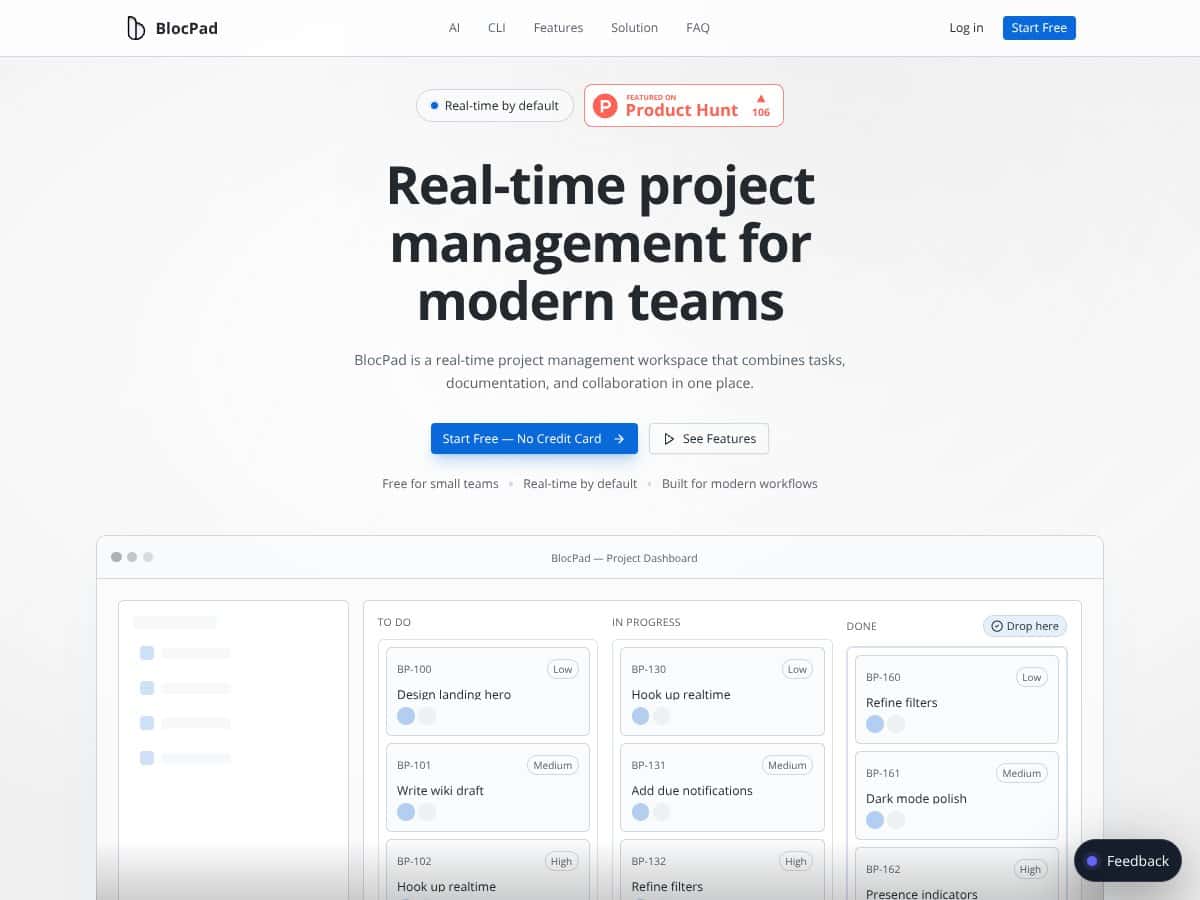Click the Drop here chip
The width and height of the screenshot is (1200, 900).
pyautogui.click(x=1025, y=626)
